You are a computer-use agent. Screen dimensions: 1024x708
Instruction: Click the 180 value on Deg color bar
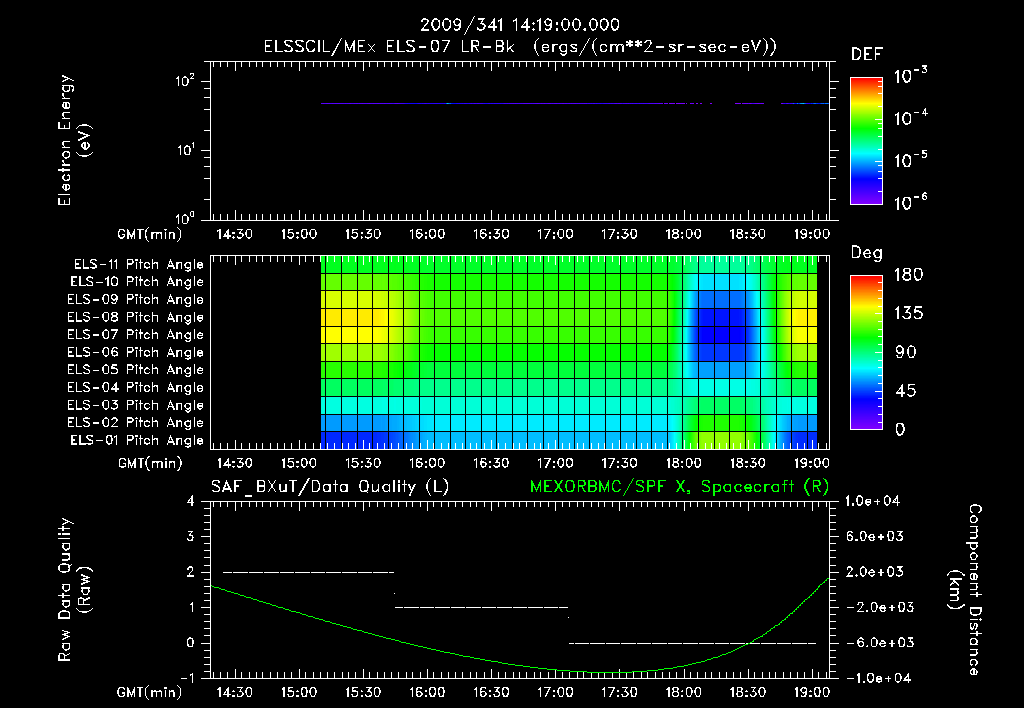[908, 275]
